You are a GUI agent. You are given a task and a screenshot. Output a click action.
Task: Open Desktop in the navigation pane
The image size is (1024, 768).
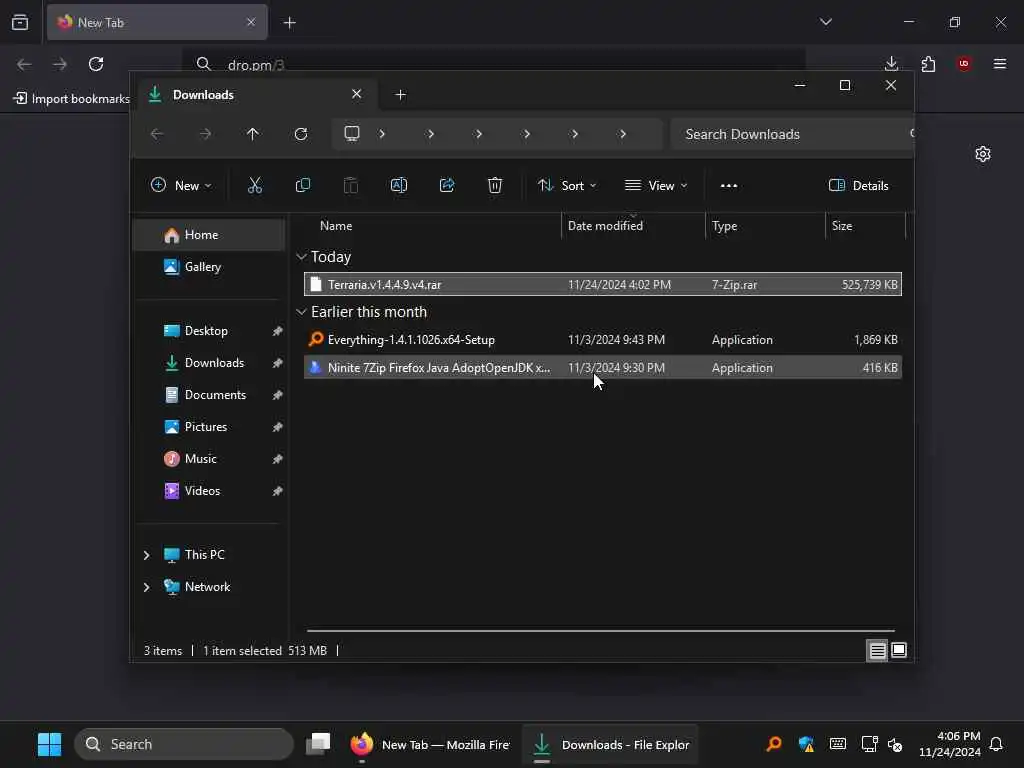209,331
